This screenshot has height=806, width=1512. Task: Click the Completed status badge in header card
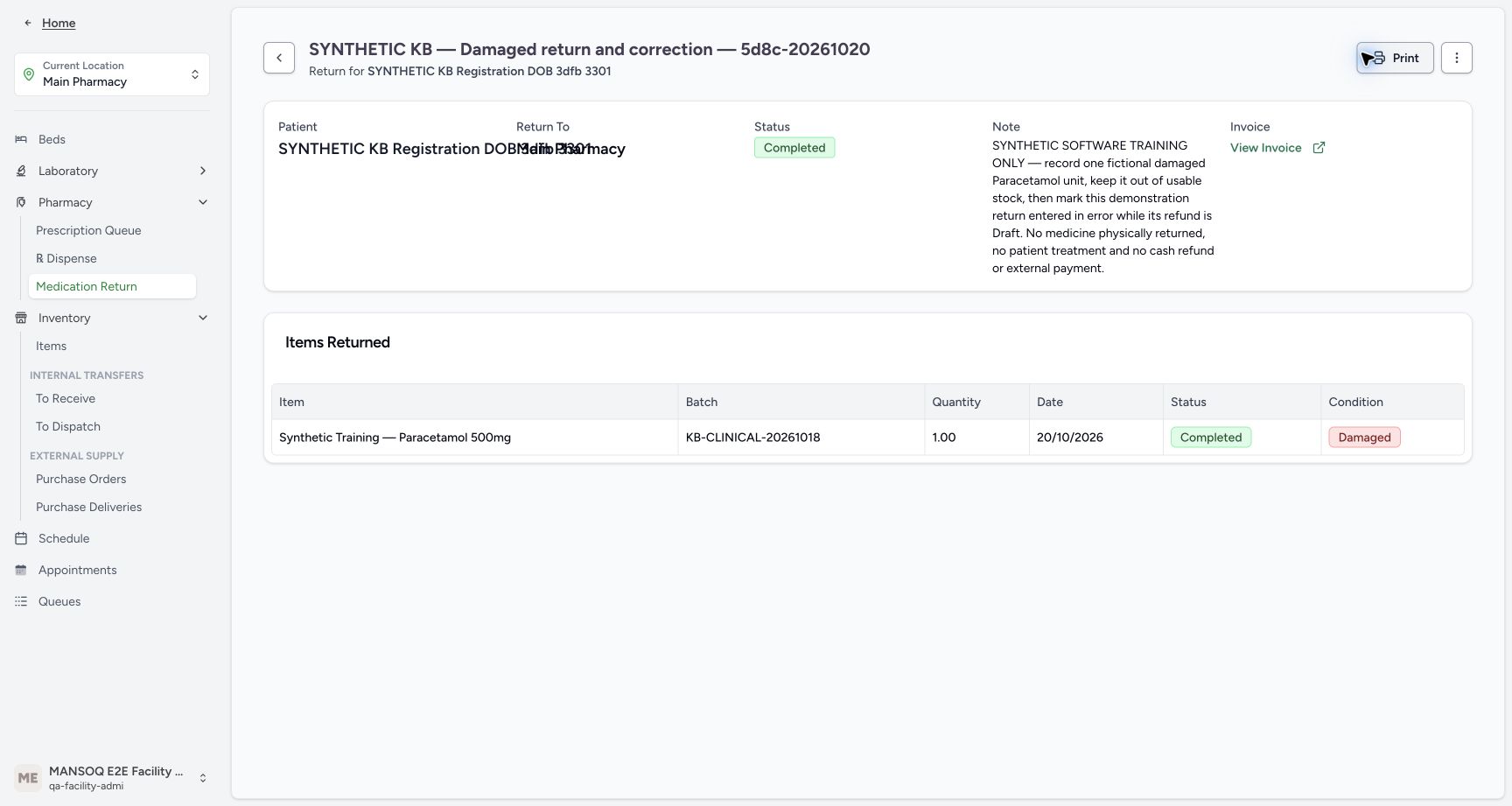click(x=794, y=148)
